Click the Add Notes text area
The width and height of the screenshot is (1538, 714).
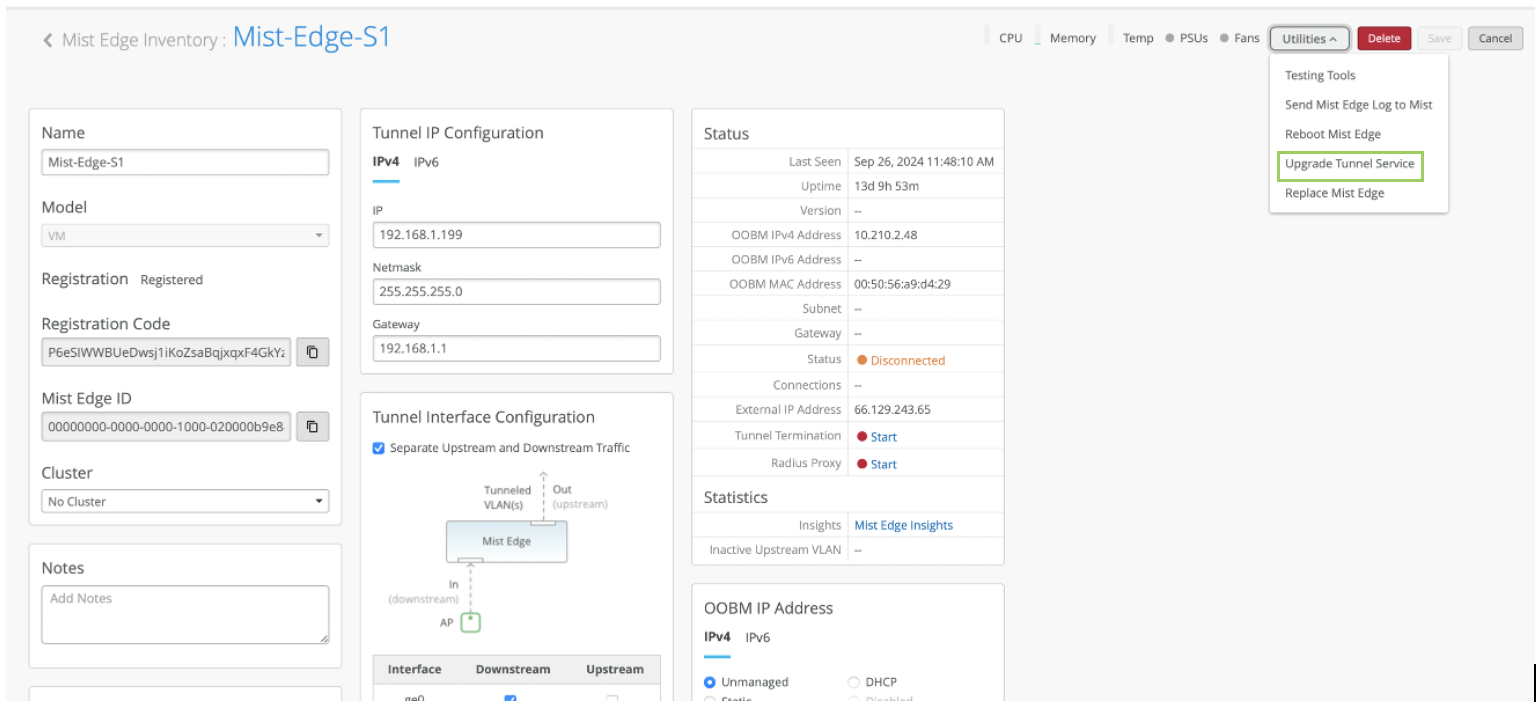185,613
